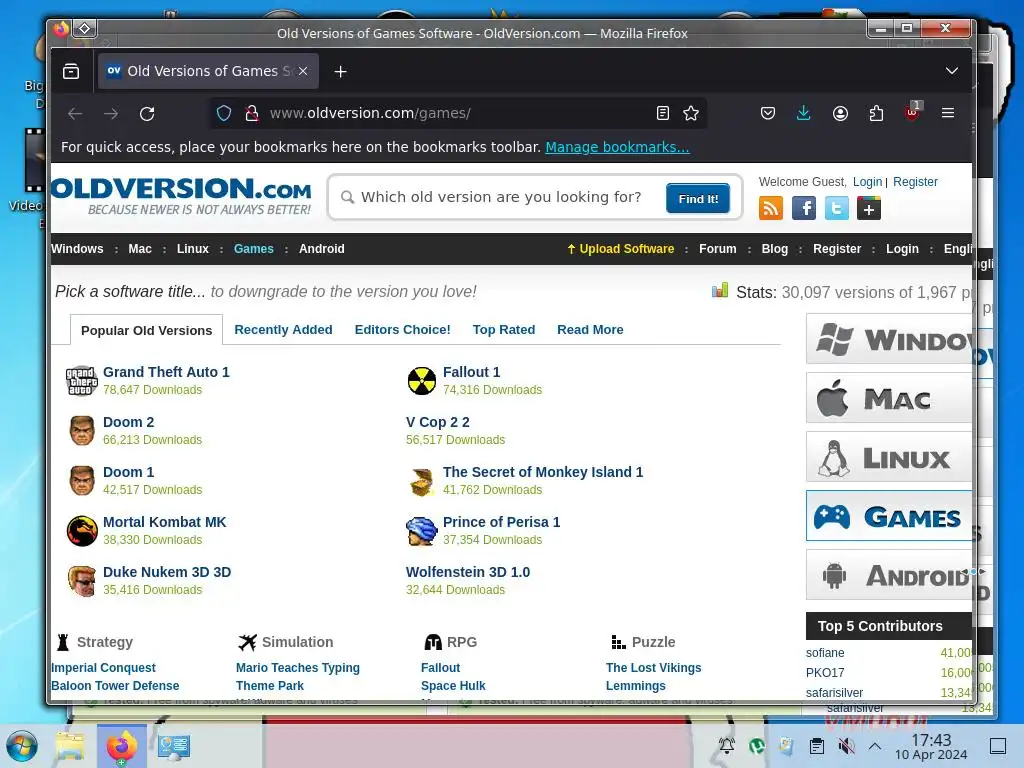Open the Windows Start button

(x=22, y=746)
